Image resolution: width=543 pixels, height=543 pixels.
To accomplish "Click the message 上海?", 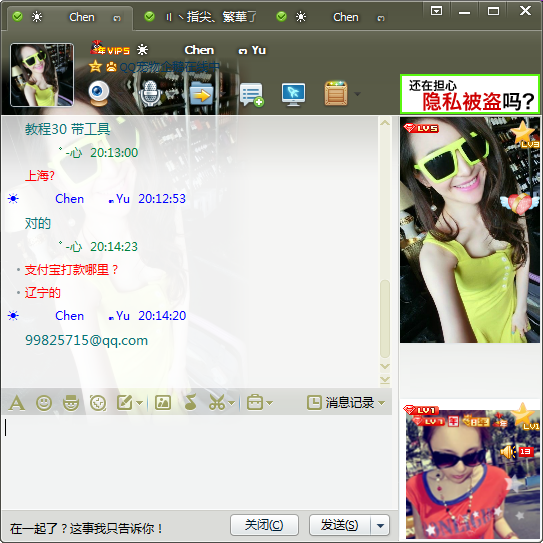I will 39,176.
